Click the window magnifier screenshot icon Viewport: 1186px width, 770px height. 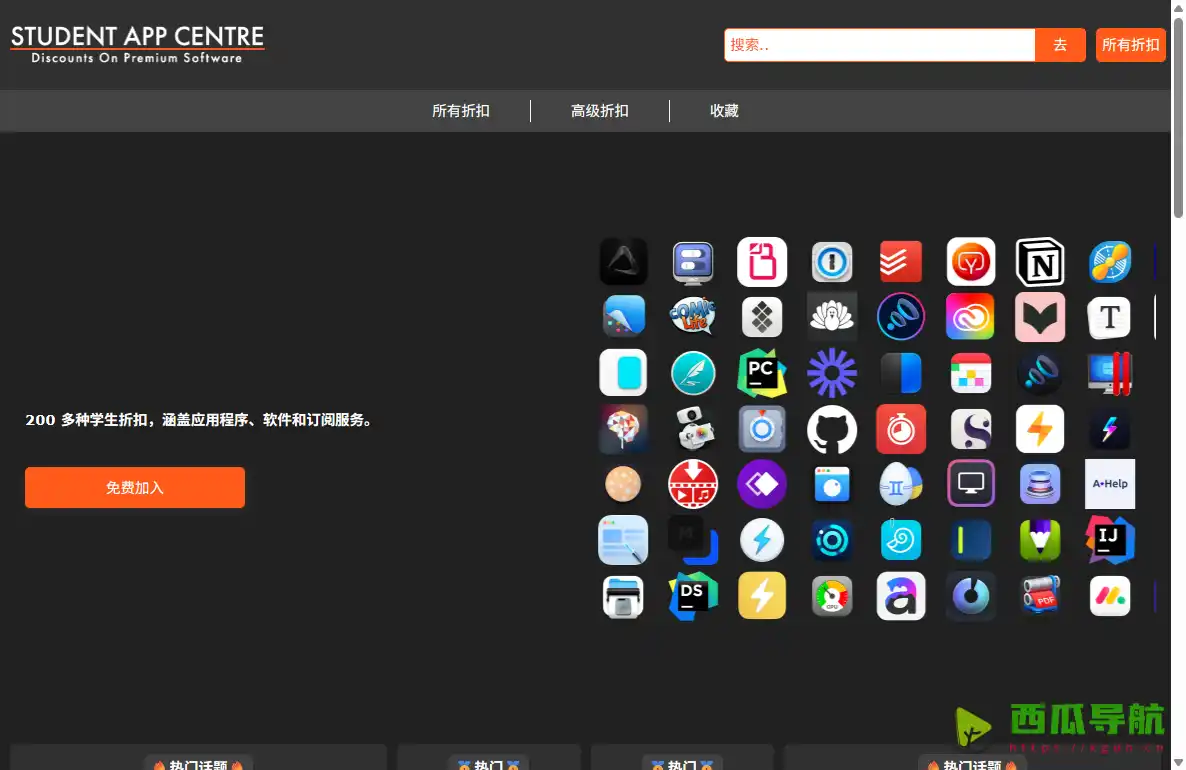click(623, 540)
